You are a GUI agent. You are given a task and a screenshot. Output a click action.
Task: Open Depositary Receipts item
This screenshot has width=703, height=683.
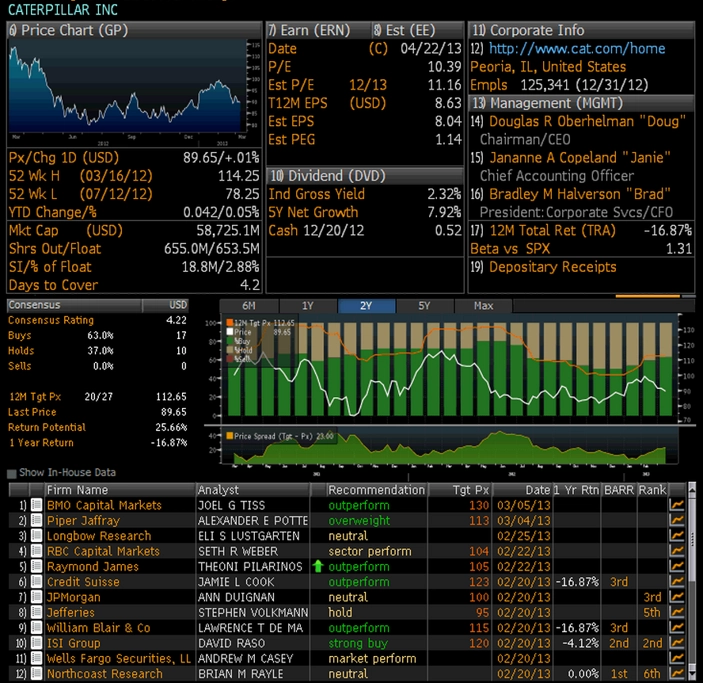point(552,267)
